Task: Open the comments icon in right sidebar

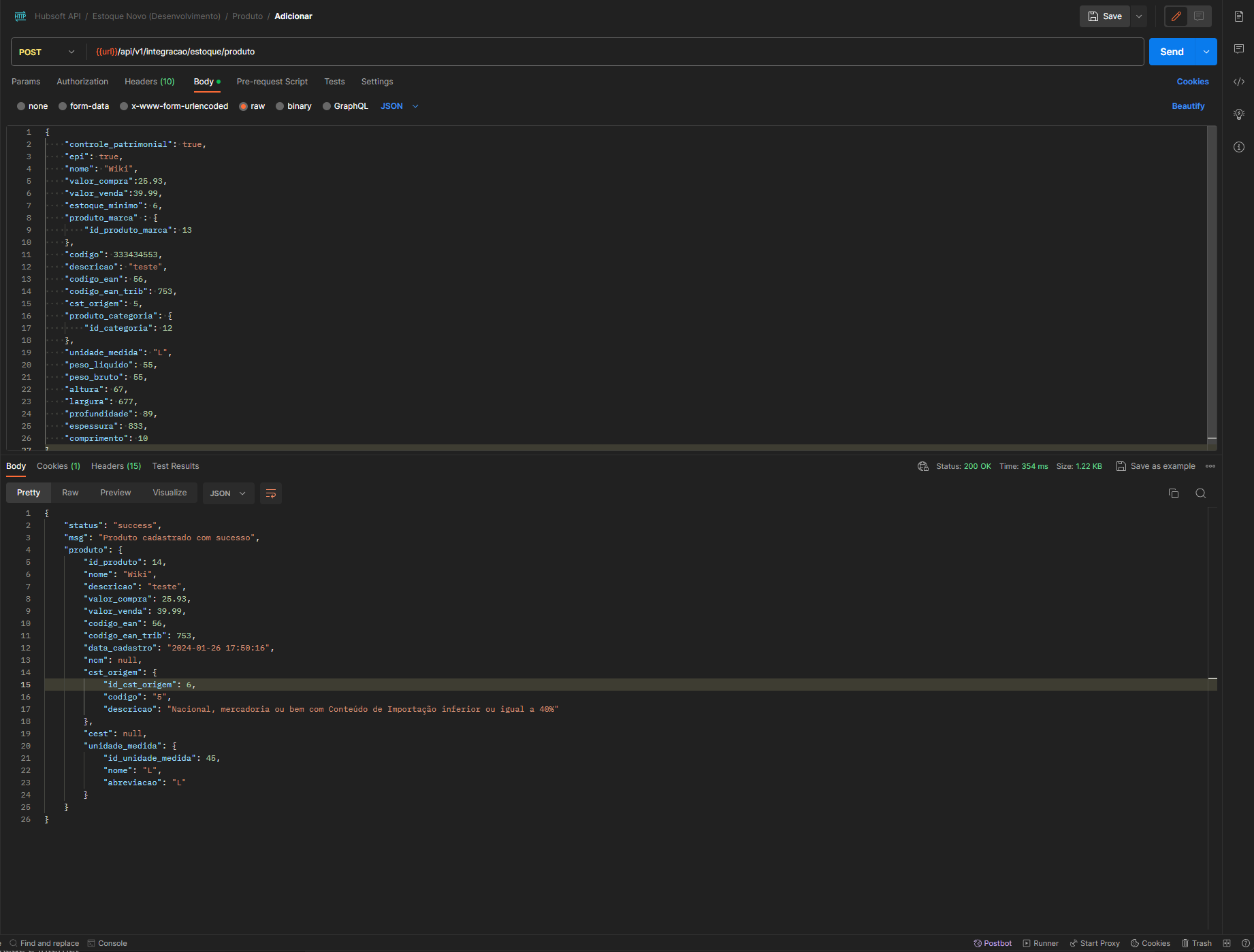Action: click(1239, 49)
